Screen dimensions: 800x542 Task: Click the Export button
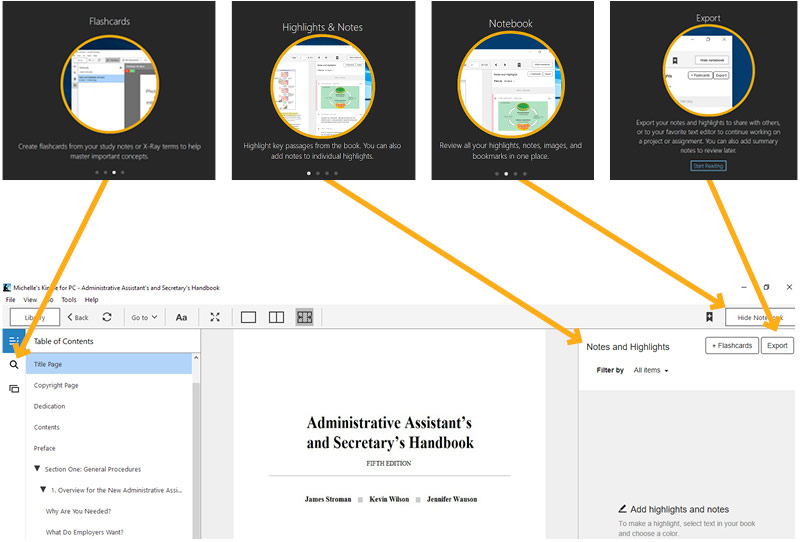coord(777,345)
